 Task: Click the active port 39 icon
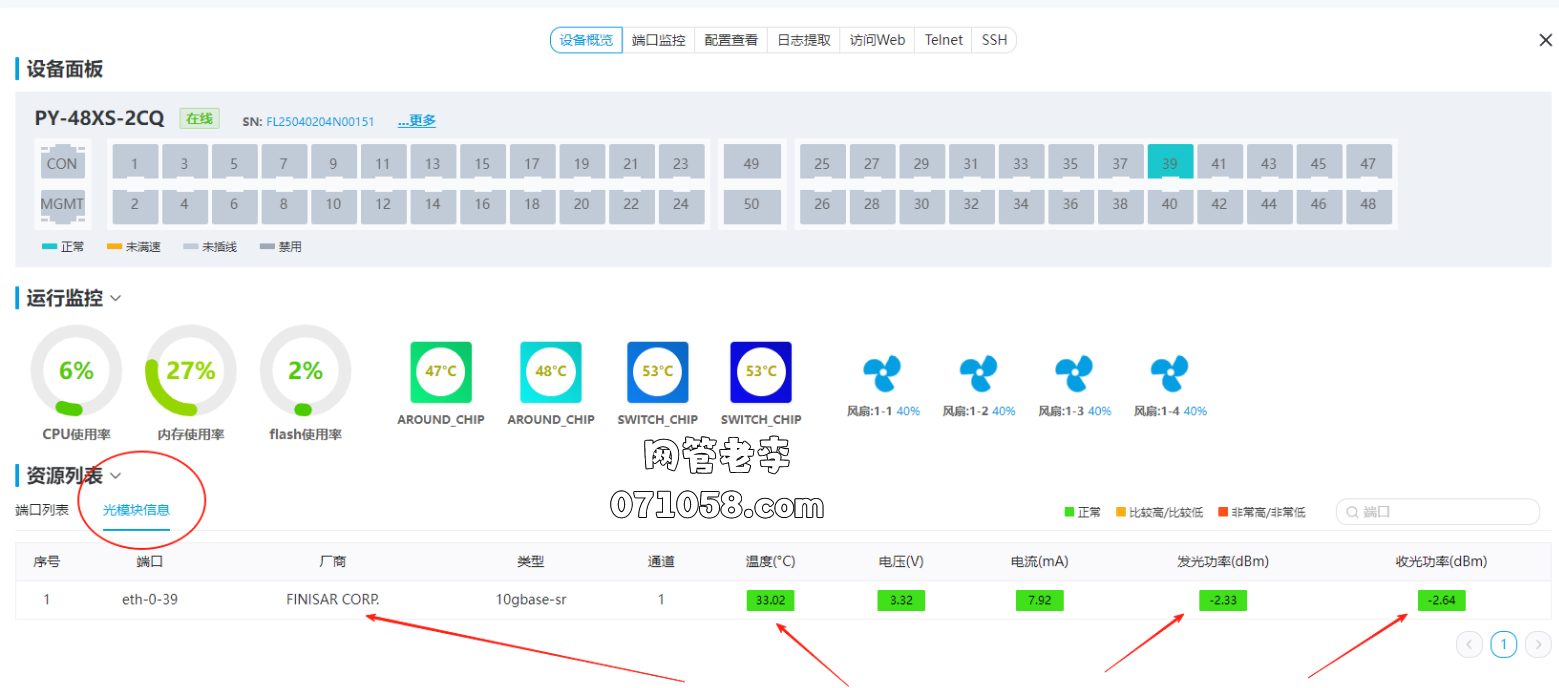coord(1169,162)
